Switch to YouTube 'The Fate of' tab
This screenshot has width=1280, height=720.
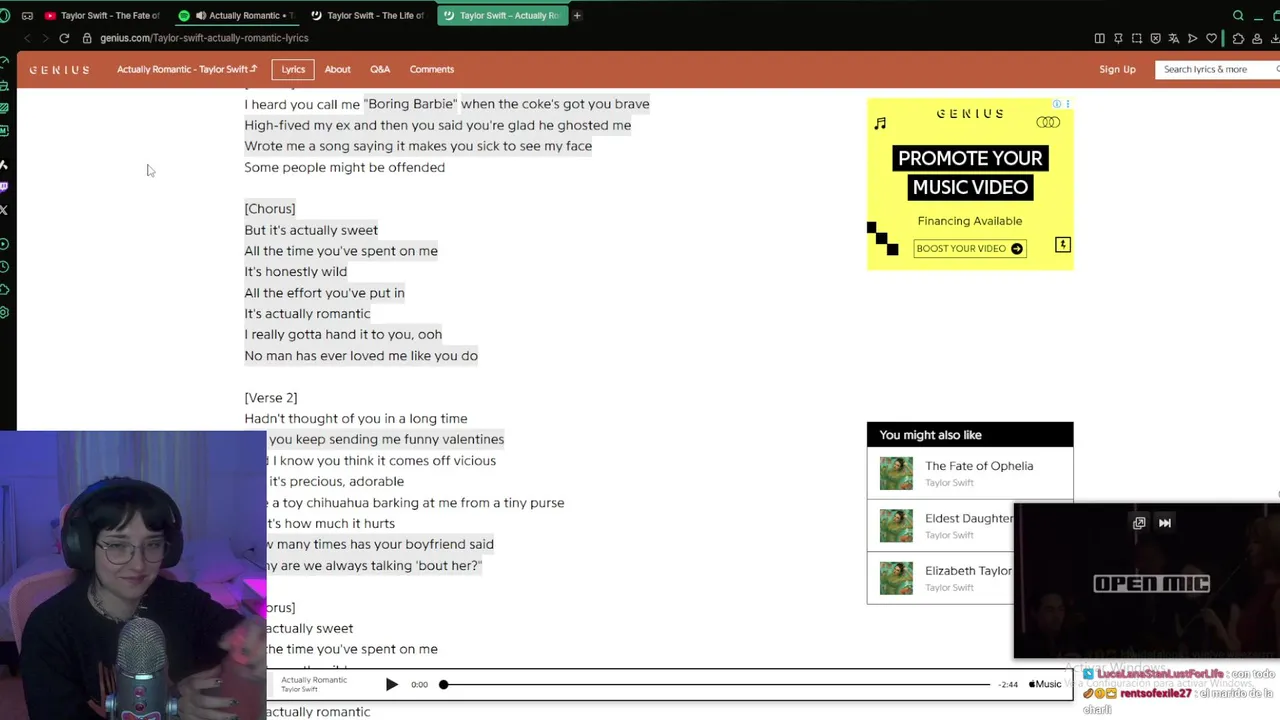tap(103, 15)
